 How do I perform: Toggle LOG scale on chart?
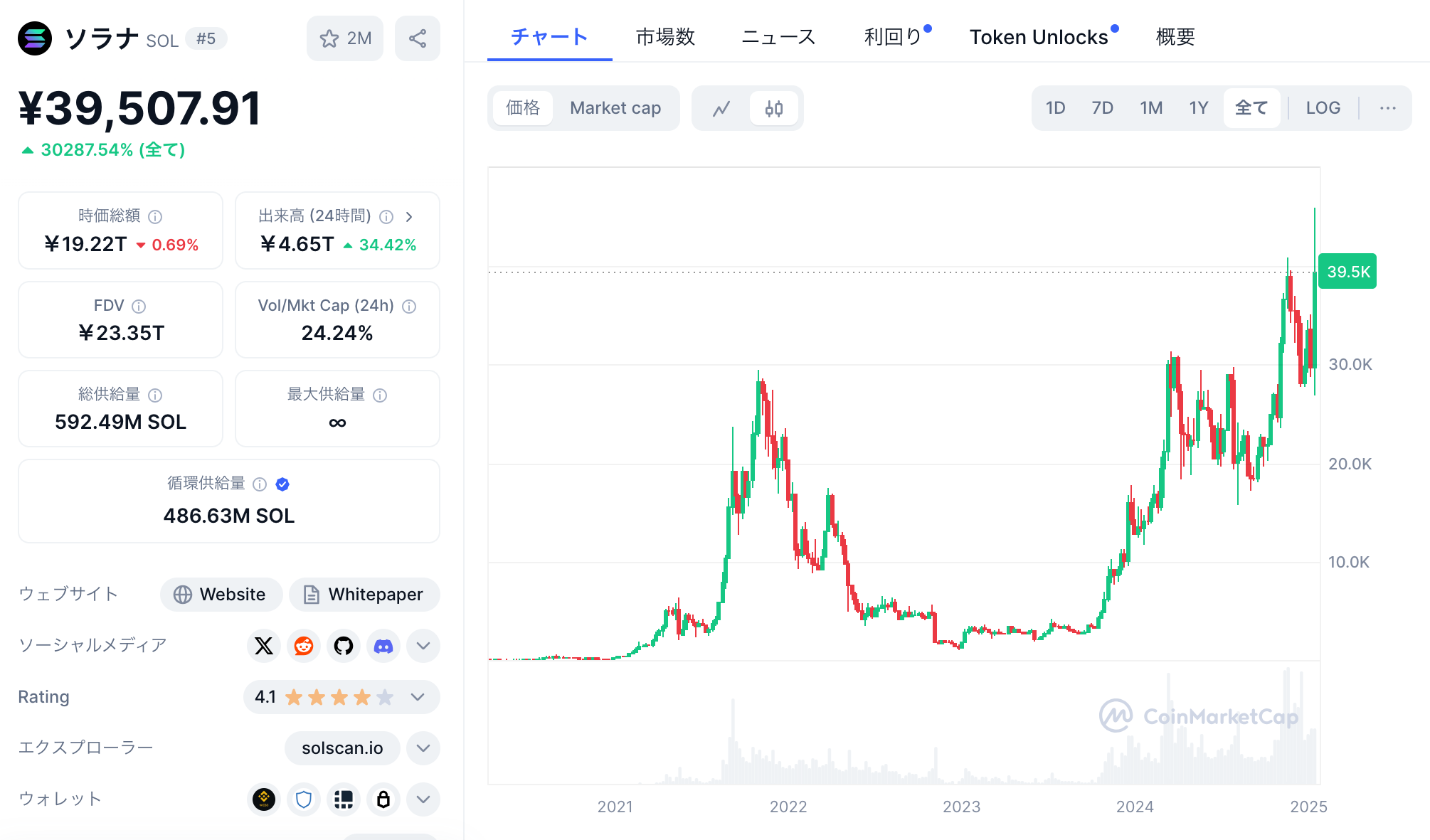tap(1323, 108)
